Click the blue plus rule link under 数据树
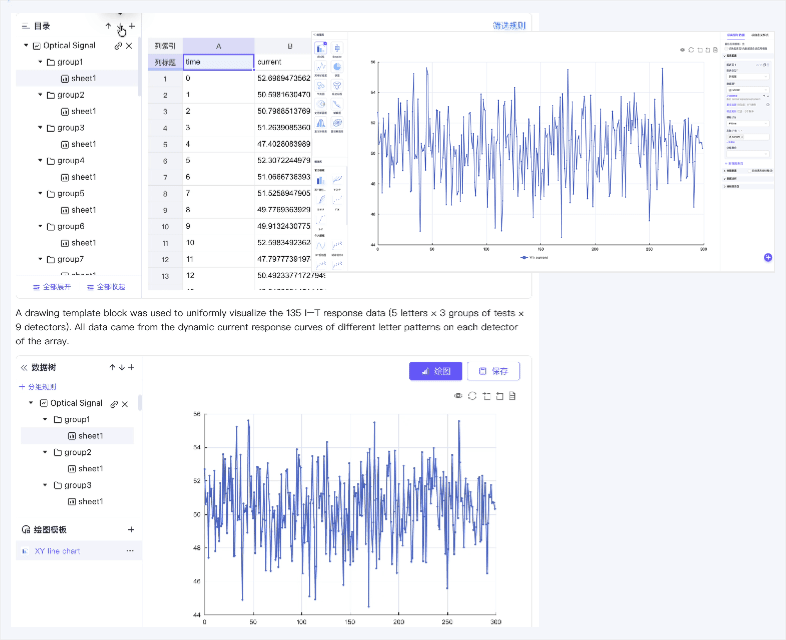The height and width of the screenshot is (640, 786). (38, 386)
